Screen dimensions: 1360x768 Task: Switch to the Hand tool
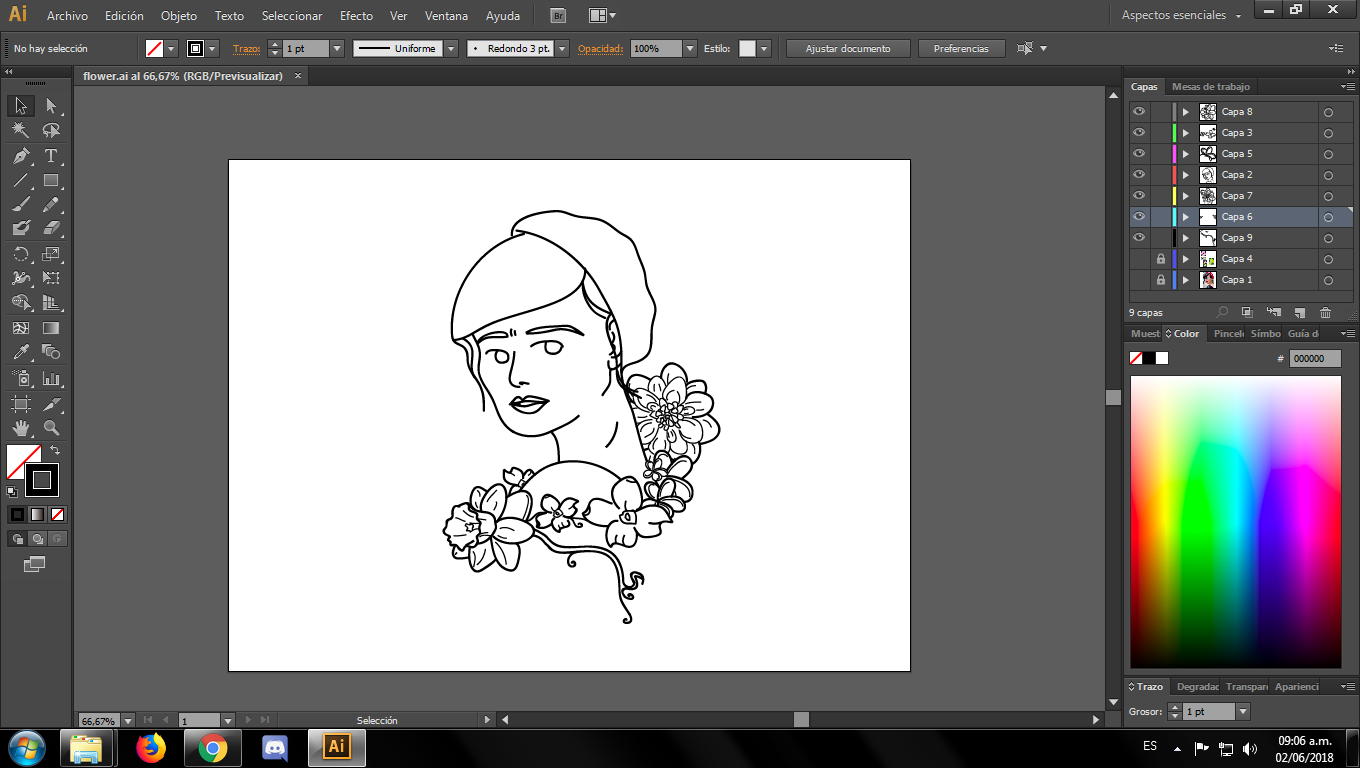[x=20, y=428]
